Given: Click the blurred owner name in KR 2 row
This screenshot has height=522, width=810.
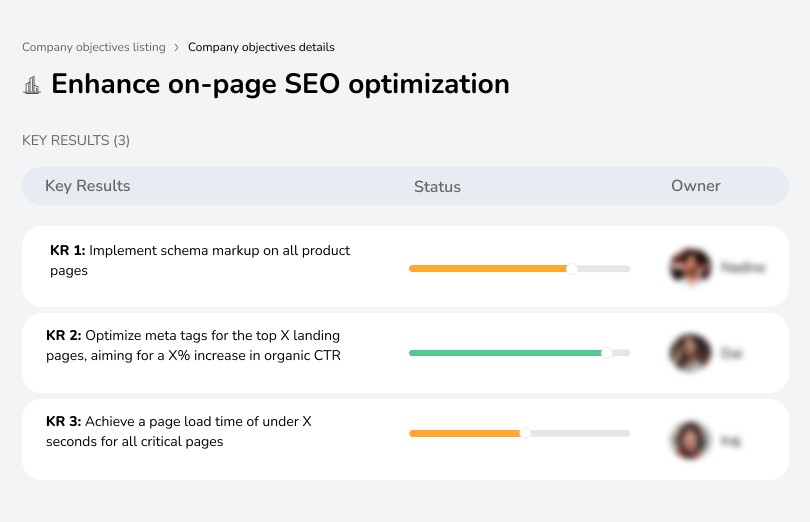Looking at the screenshot, I should click(x=731, y=354).
